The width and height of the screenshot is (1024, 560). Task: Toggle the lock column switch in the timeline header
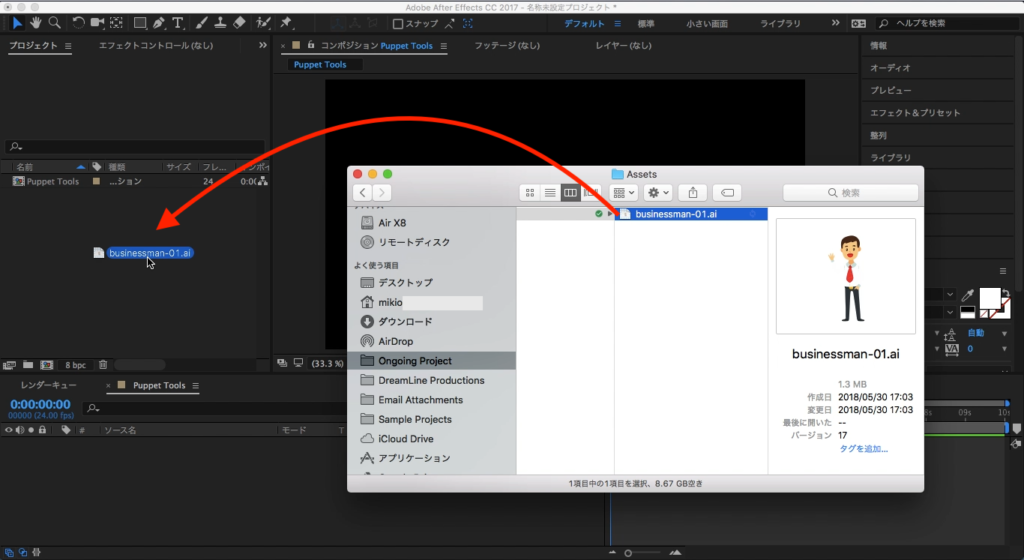click(x=43, y=429)
